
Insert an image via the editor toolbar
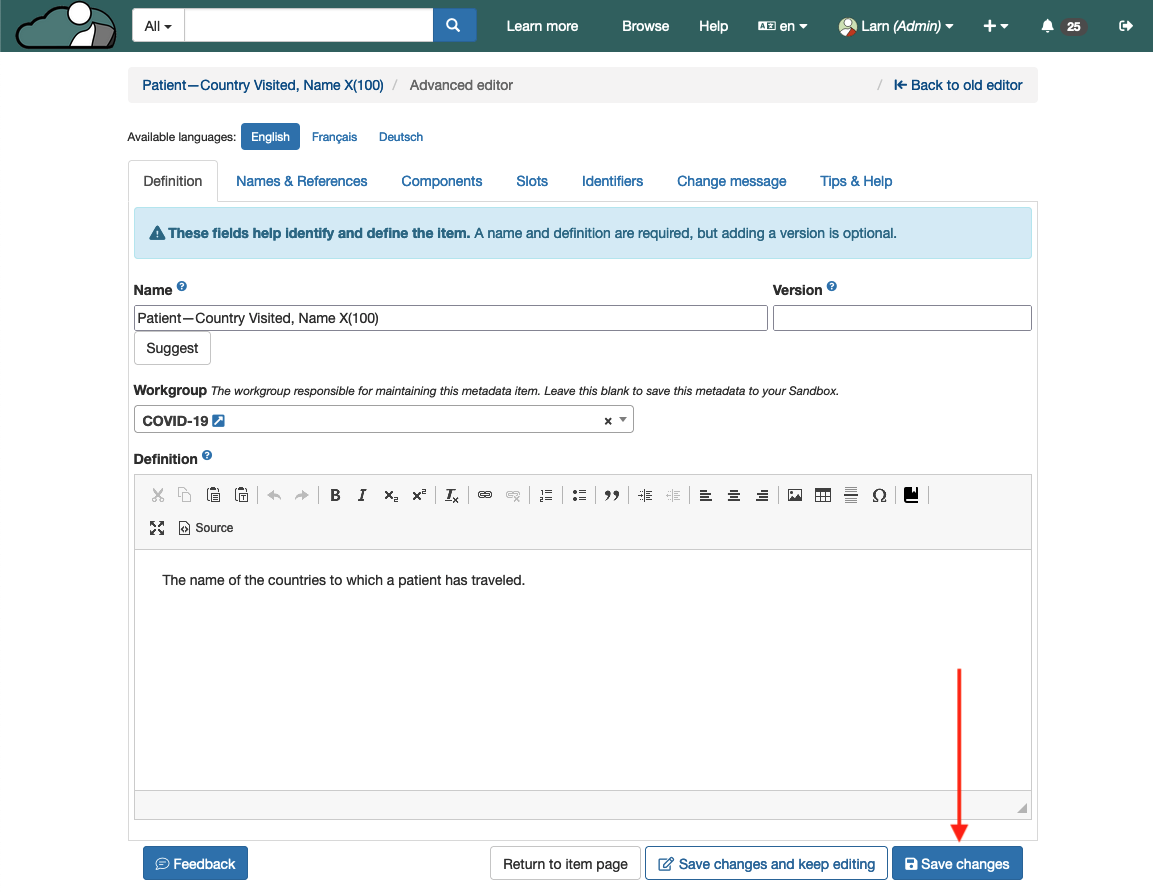tap(795, 495)
